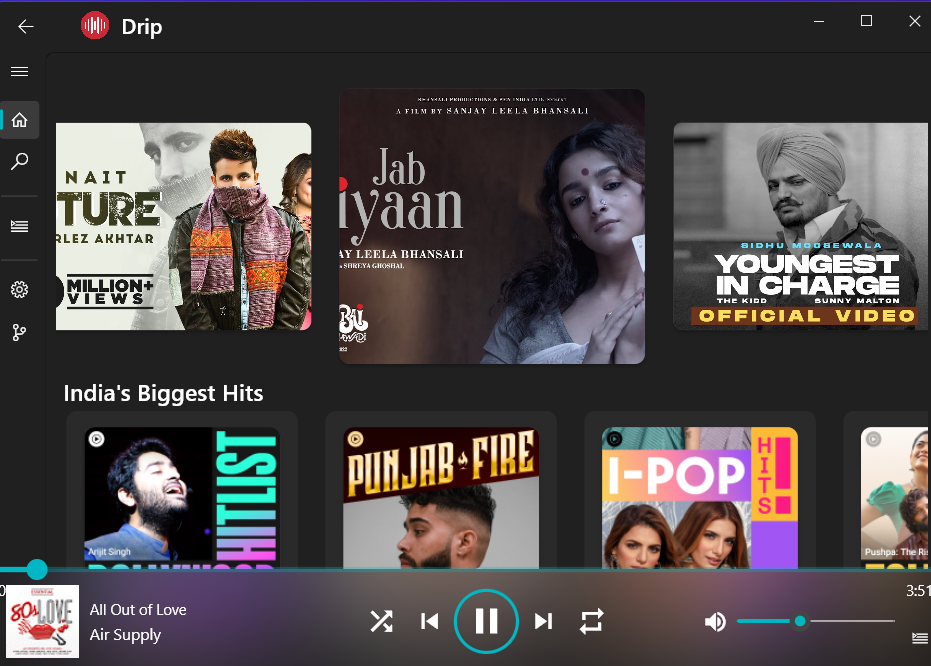
Task: Click the 3:51 track duration
Action: 918,591
